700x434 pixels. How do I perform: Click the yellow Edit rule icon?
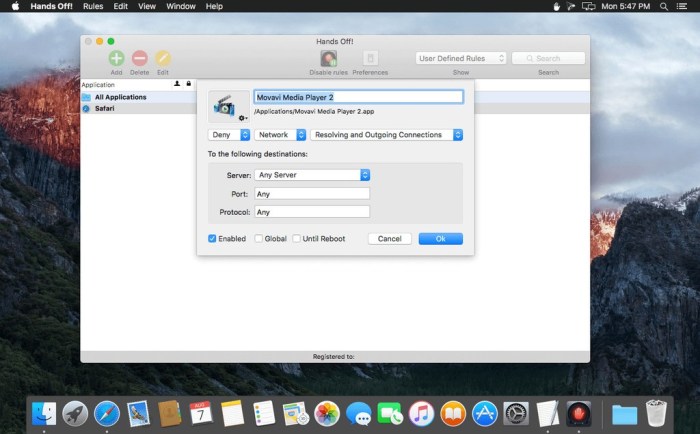162,59
